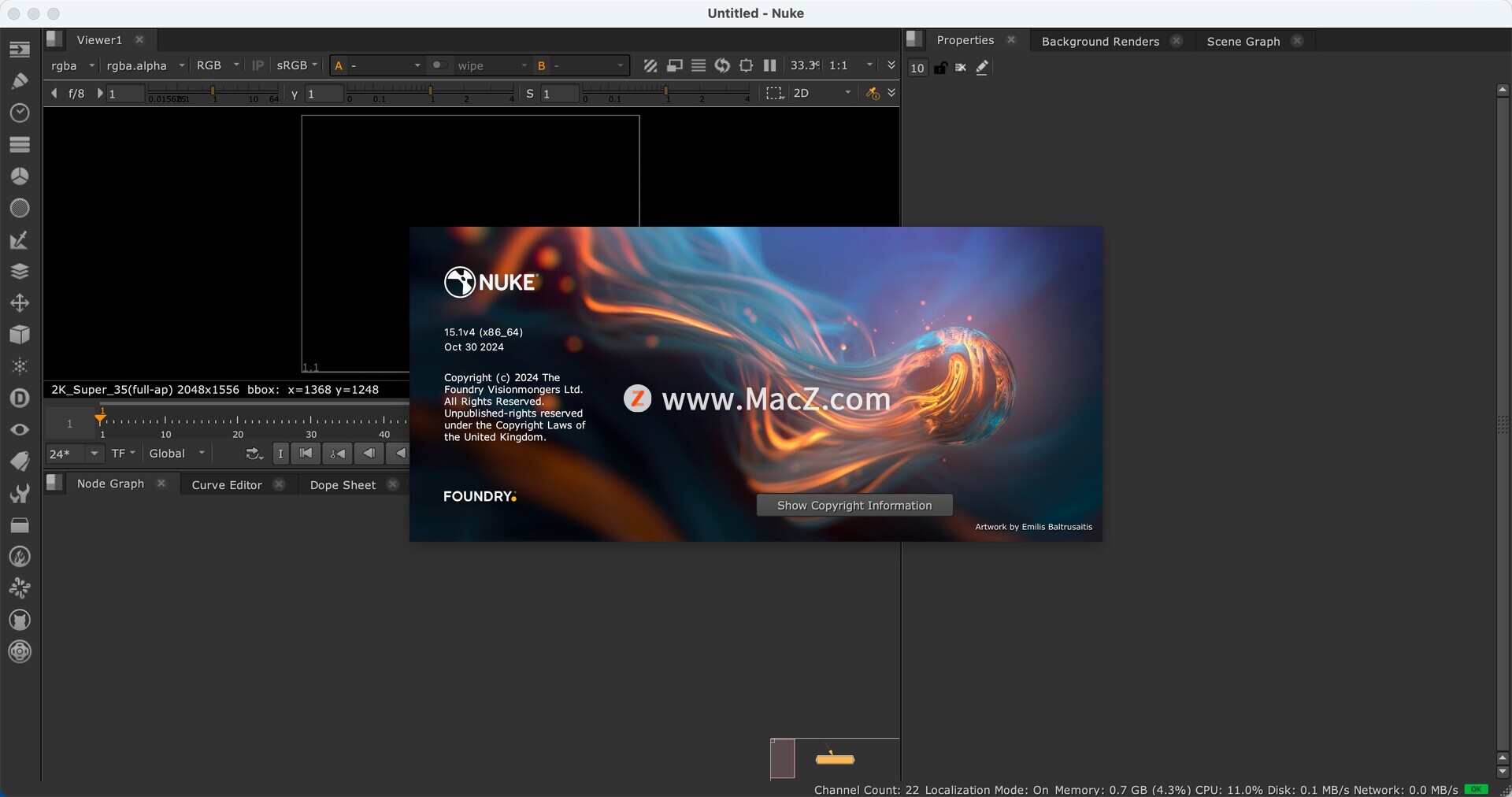Open the 3D nodes cube icon
This screenshot has width=1512, height=797.
pyautogui.click(x=20, y=335)
